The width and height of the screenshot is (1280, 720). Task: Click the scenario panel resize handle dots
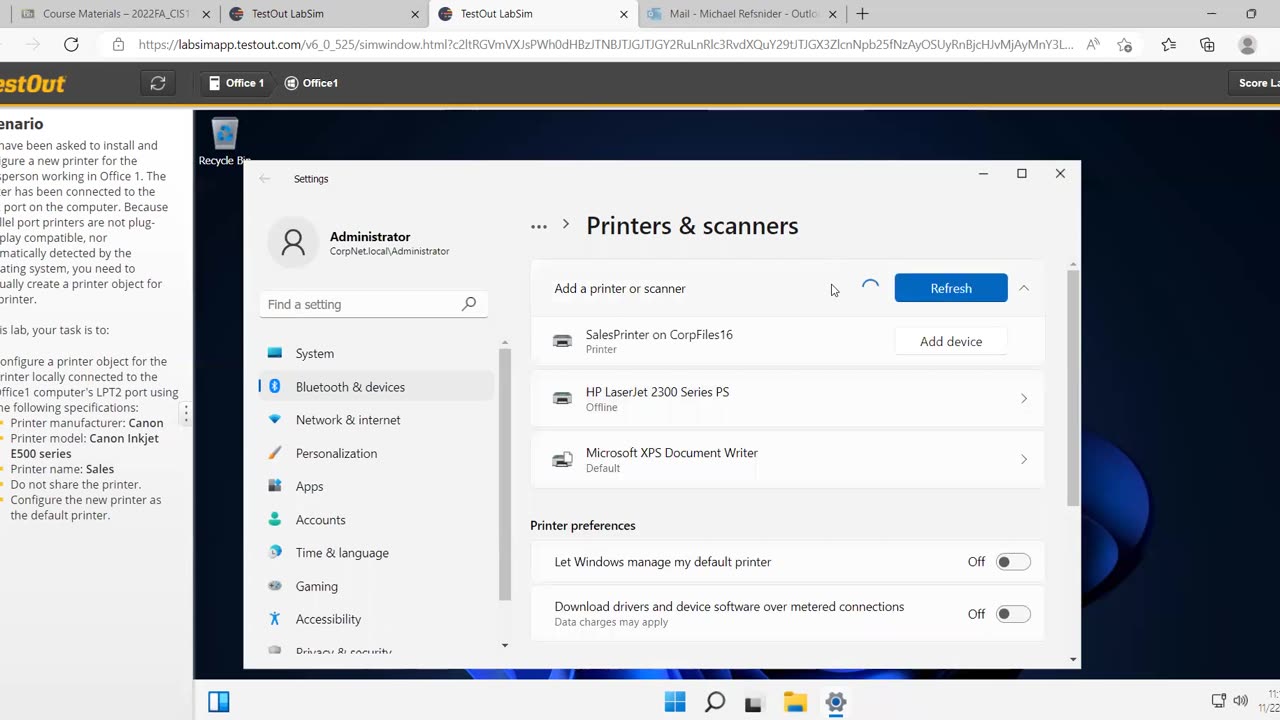(x=186, y=413)
